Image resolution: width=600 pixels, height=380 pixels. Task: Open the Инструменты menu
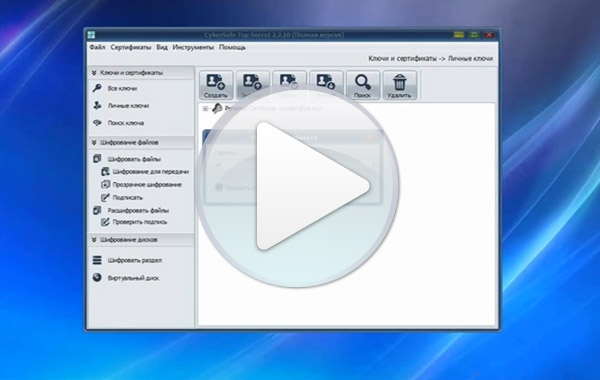pyautogui.click(x=193, y=47)
